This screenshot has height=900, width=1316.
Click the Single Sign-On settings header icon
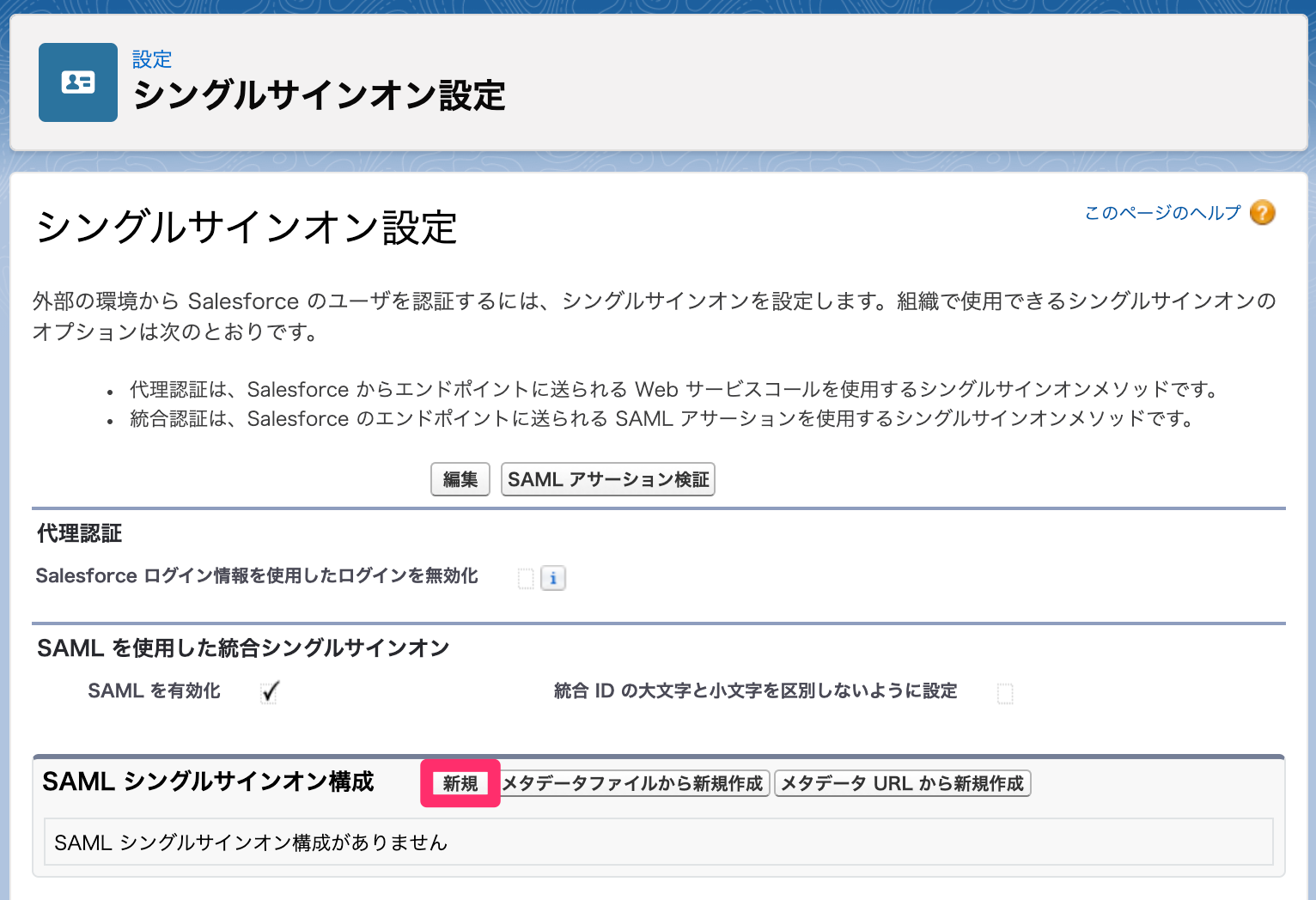coord(78,82)
